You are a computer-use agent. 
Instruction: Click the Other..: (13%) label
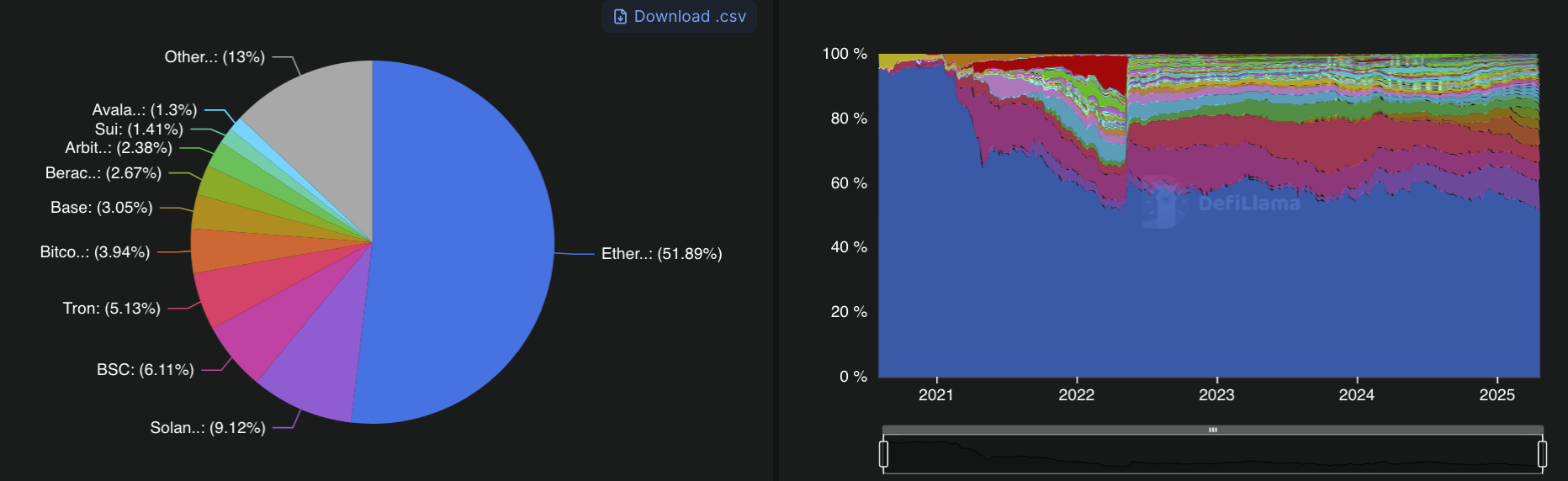[215, 57]
